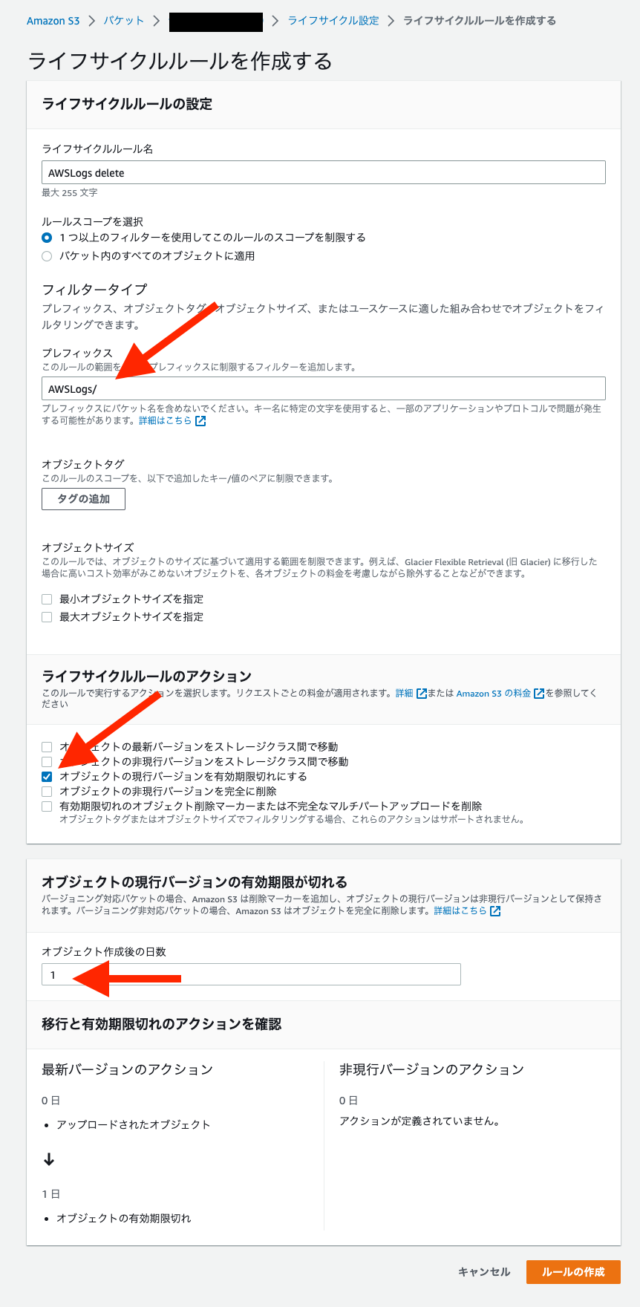Click the days after object creation field
Viewport: 640px width, 1307px height.
click(x=251, y=974)
